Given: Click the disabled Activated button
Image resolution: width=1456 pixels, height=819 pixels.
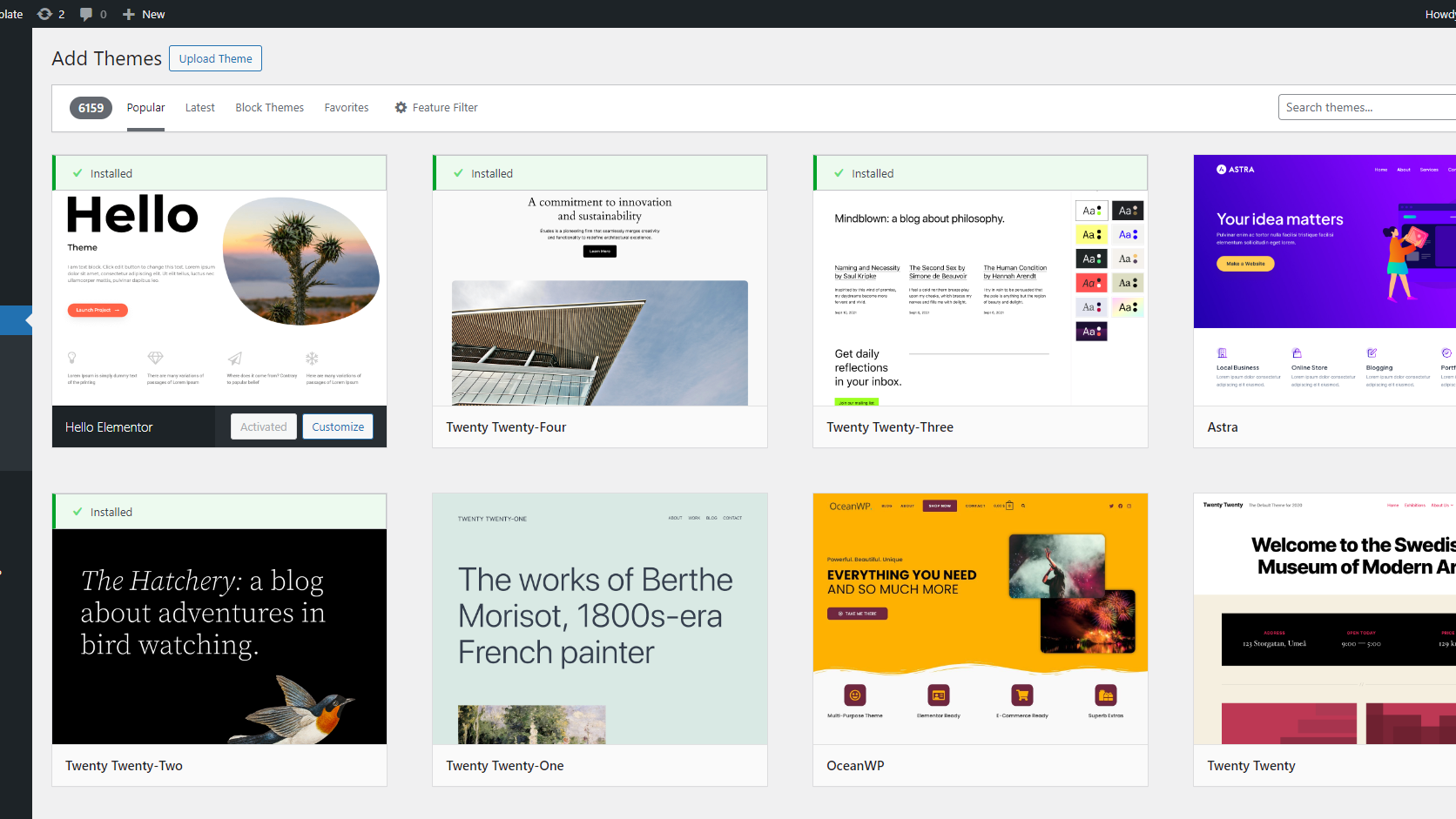Looking at the screenshot, I should pyautogui.click(x=263, y=426).
